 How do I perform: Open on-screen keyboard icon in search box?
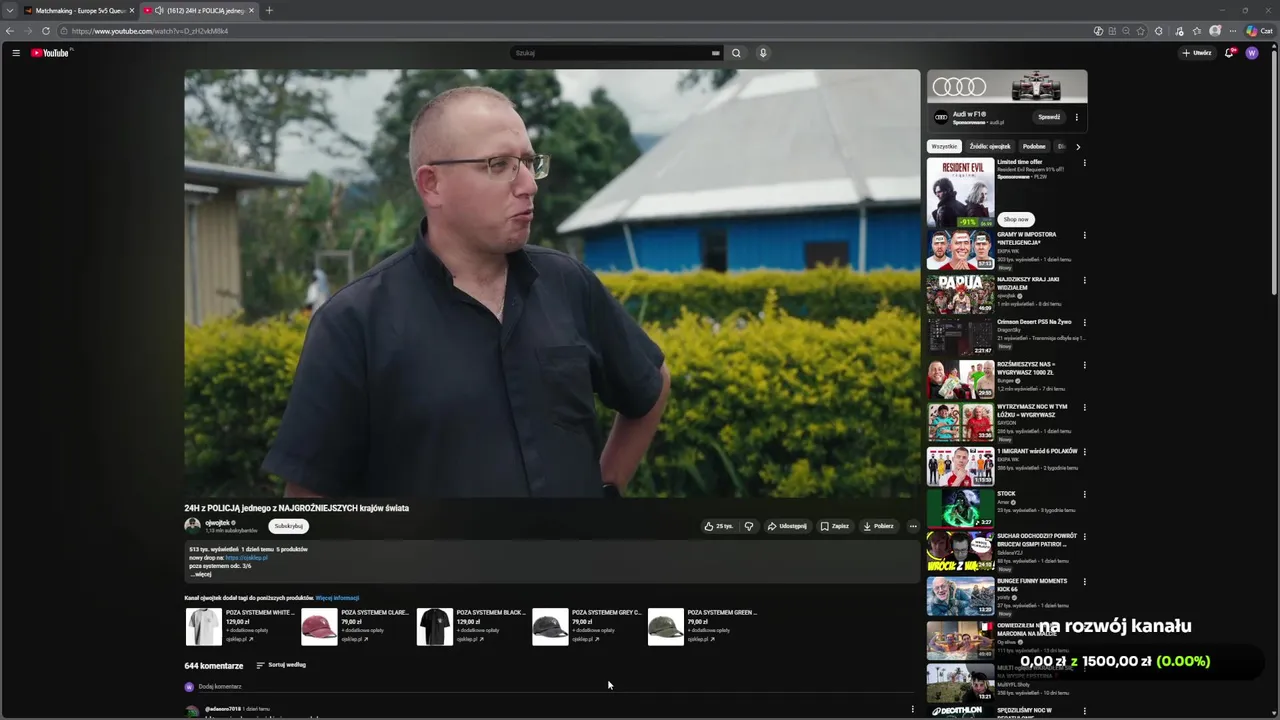coord(715,53)
